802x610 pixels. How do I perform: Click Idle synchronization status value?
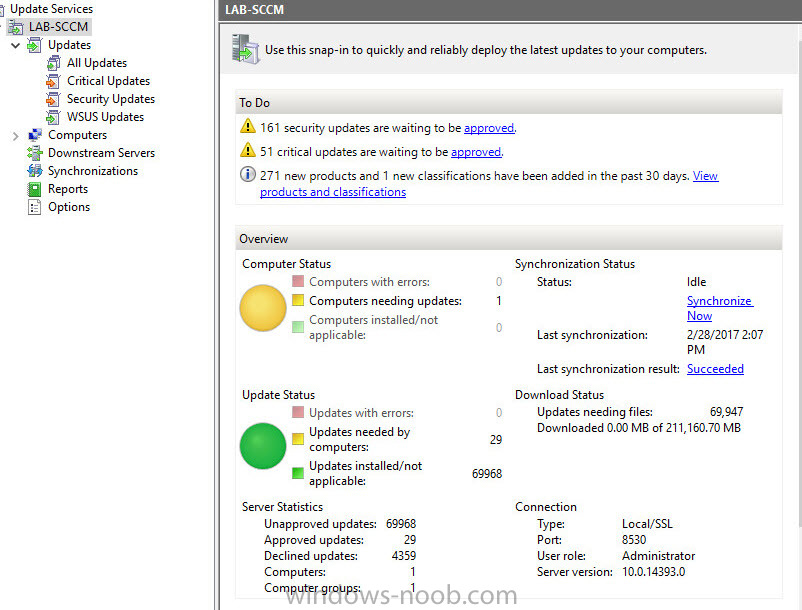696,282
